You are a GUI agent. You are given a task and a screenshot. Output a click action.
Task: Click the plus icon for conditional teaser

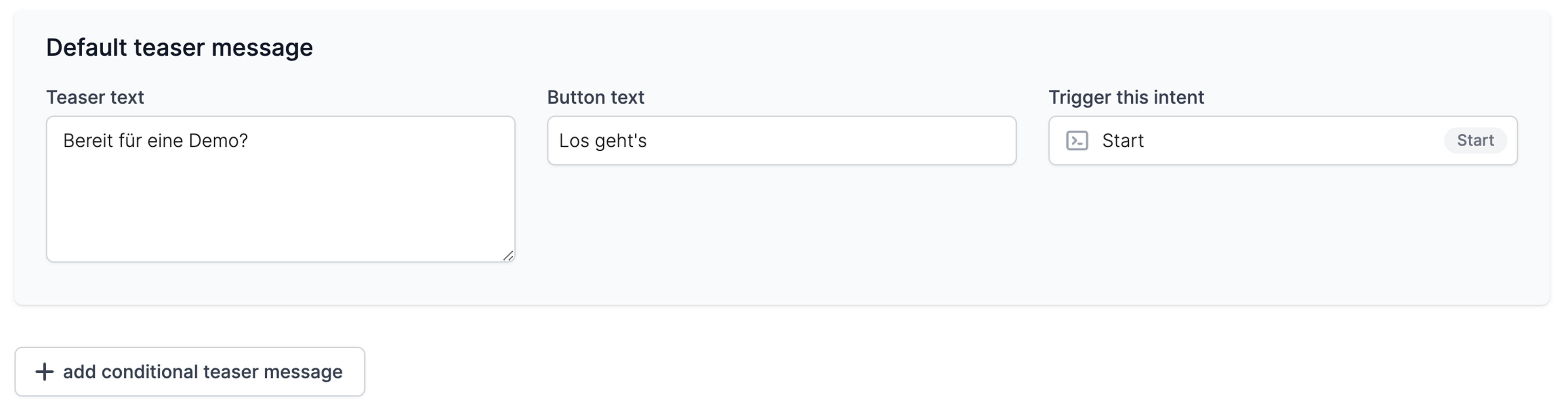(x=44, y=372)
